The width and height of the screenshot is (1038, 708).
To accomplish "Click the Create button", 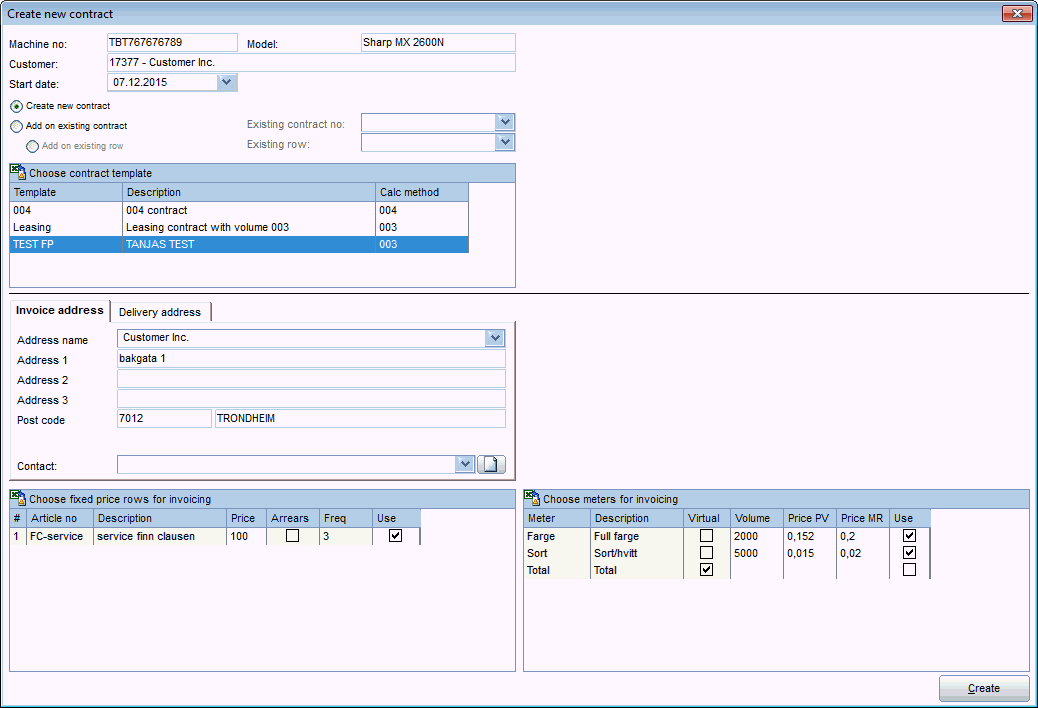I will pos(983,688).
